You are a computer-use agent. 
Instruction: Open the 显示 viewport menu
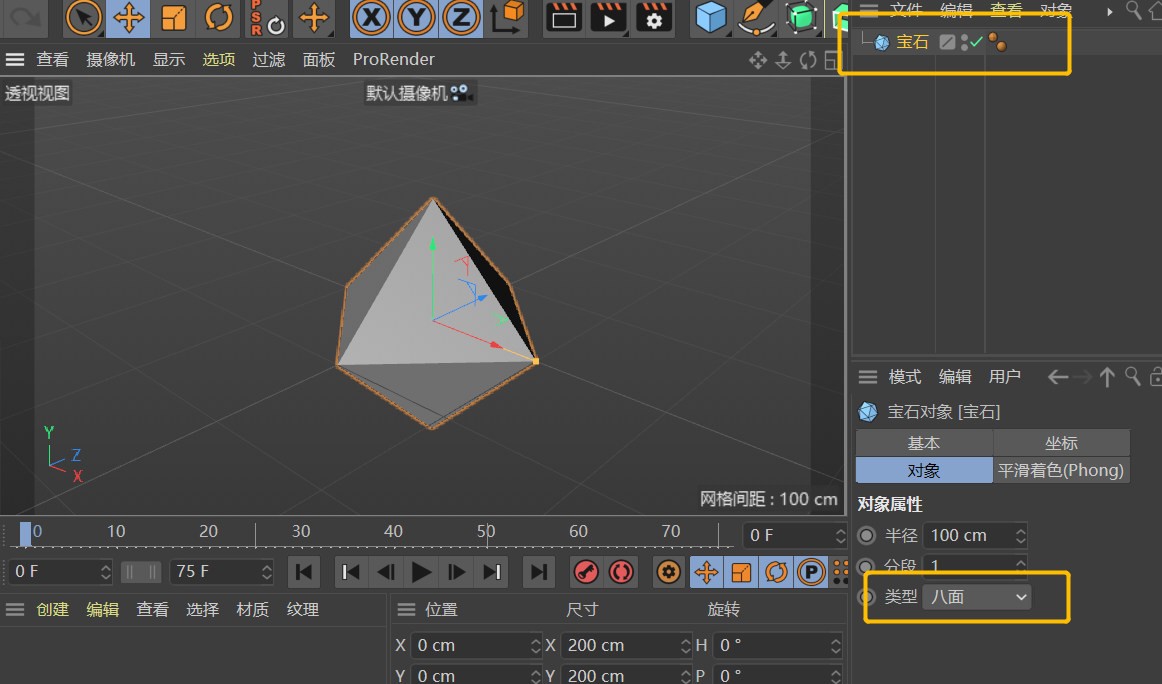point(169,59)
